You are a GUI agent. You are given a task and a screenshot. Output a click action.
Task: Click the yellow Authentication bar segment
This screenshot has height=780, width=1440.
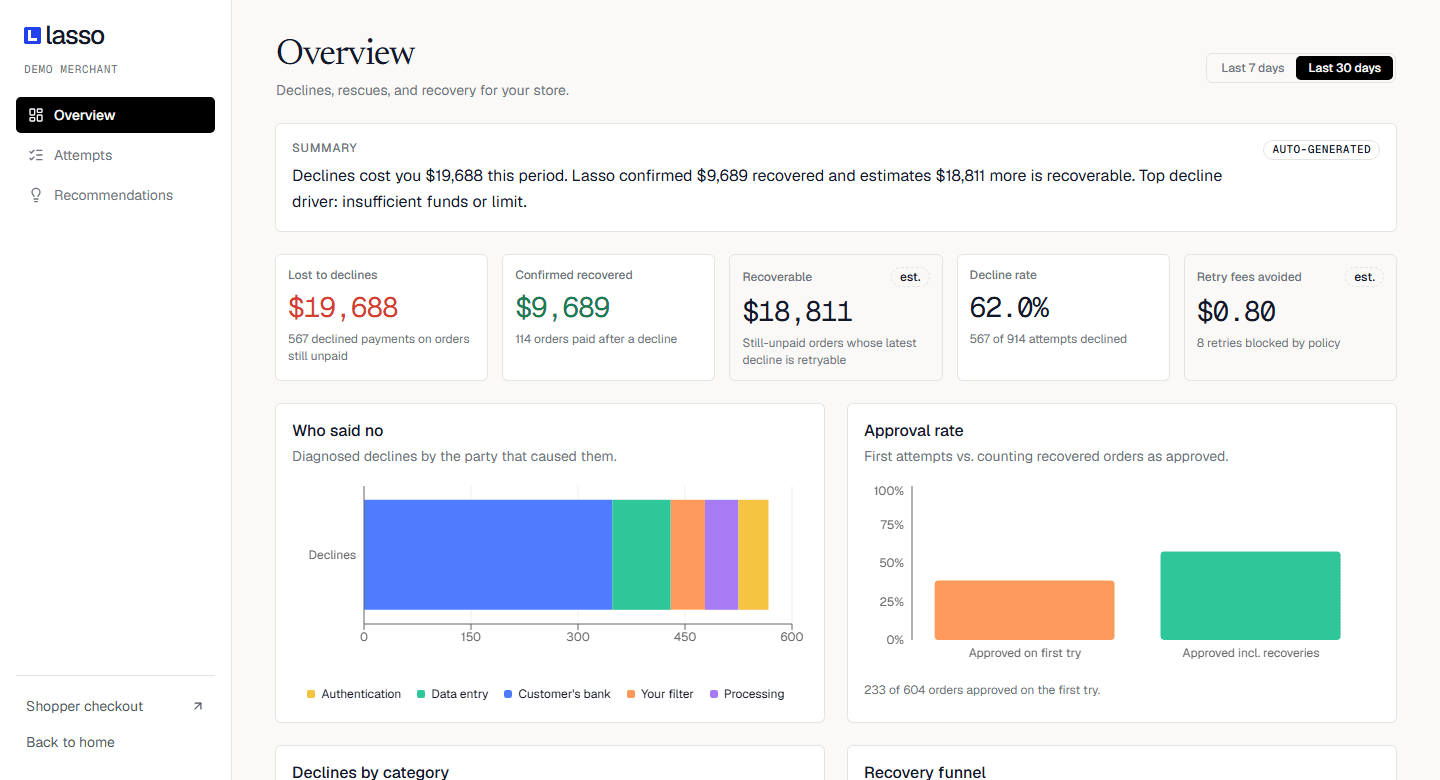[x=753, y=554]
